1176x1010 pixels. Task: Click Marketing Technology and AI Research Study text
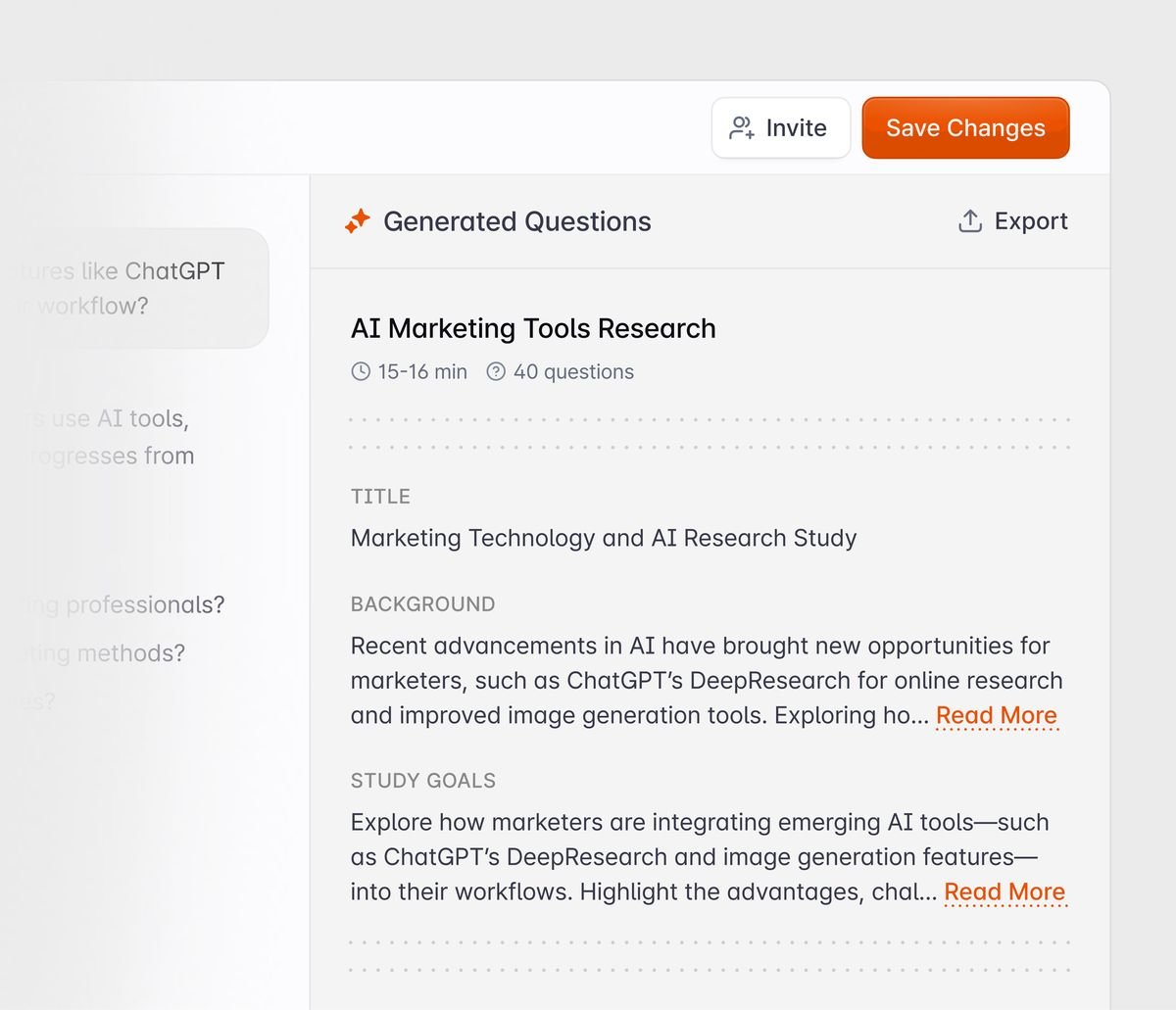604,538
